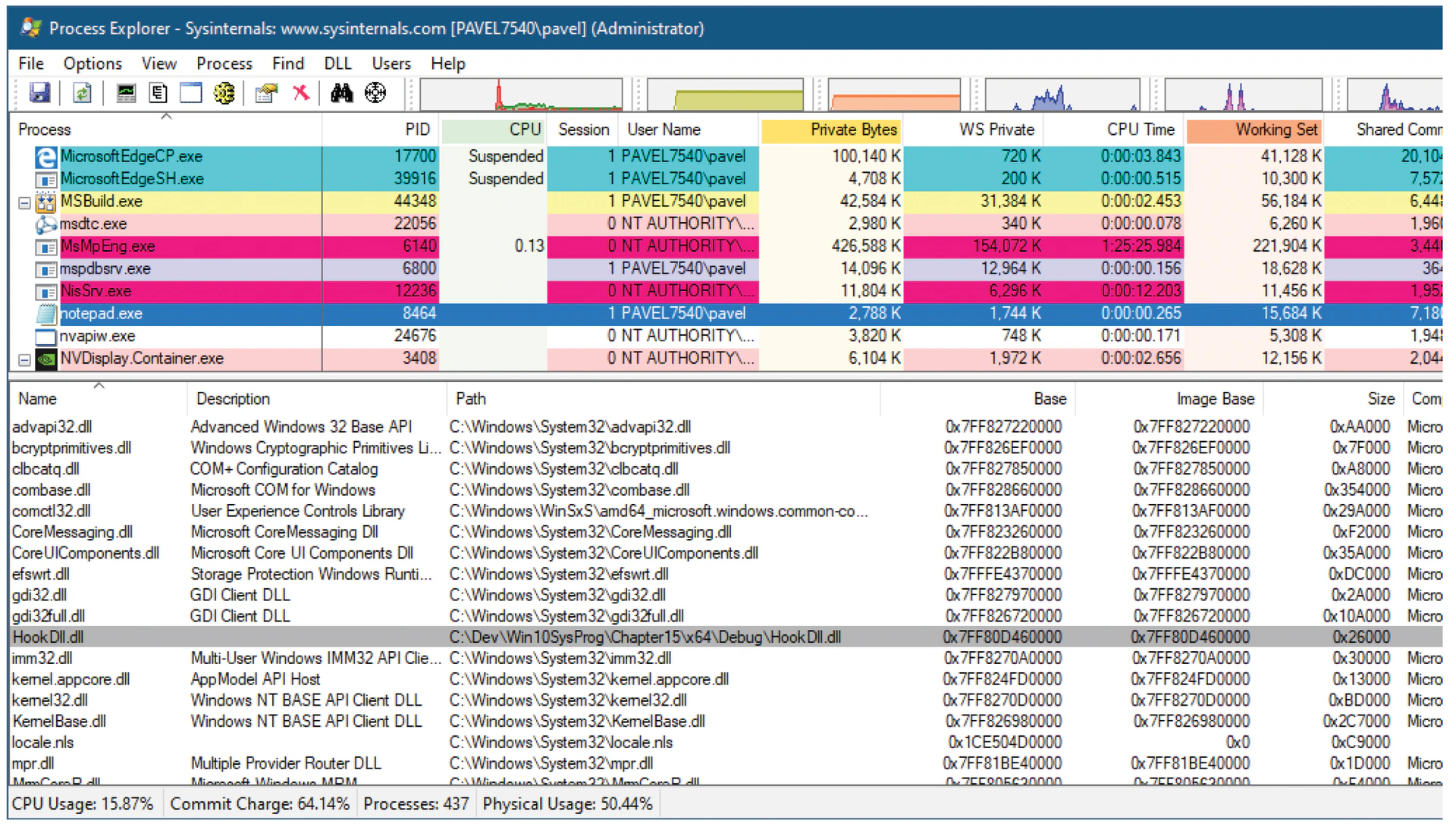Open System Information graph icon

coord(126,93)
